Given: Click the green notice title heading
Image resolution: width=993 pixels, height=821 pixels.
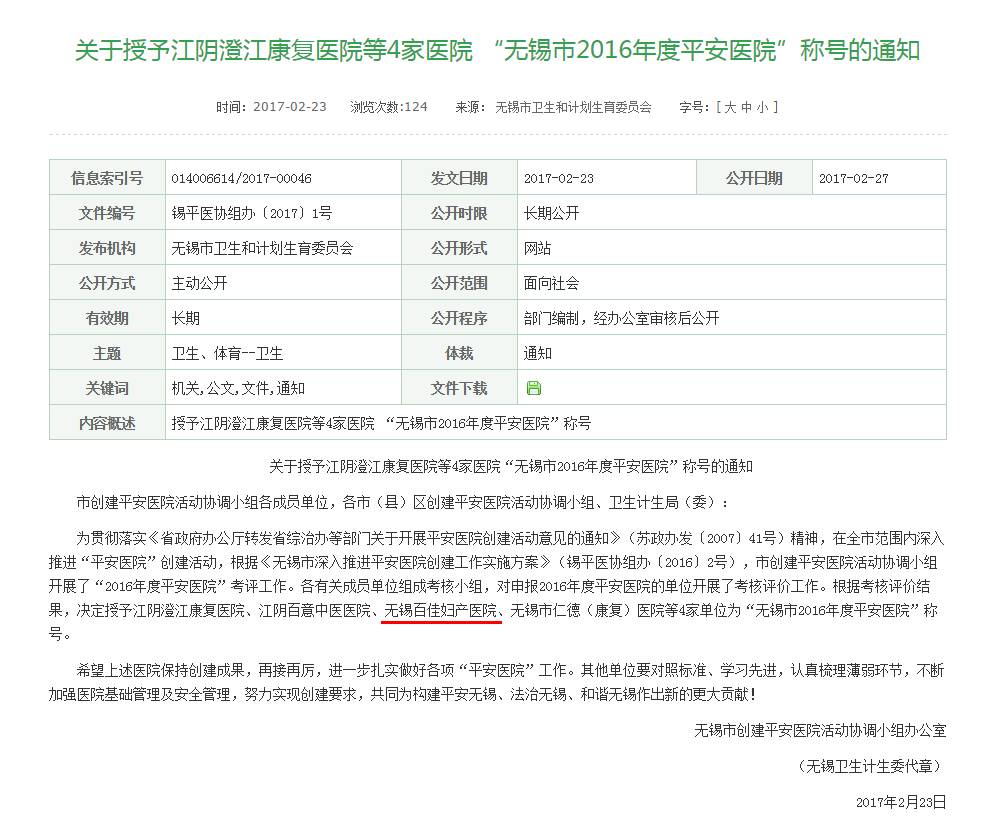Looking at the screenshot, I should pyautogui.click(x=497, y=50).
